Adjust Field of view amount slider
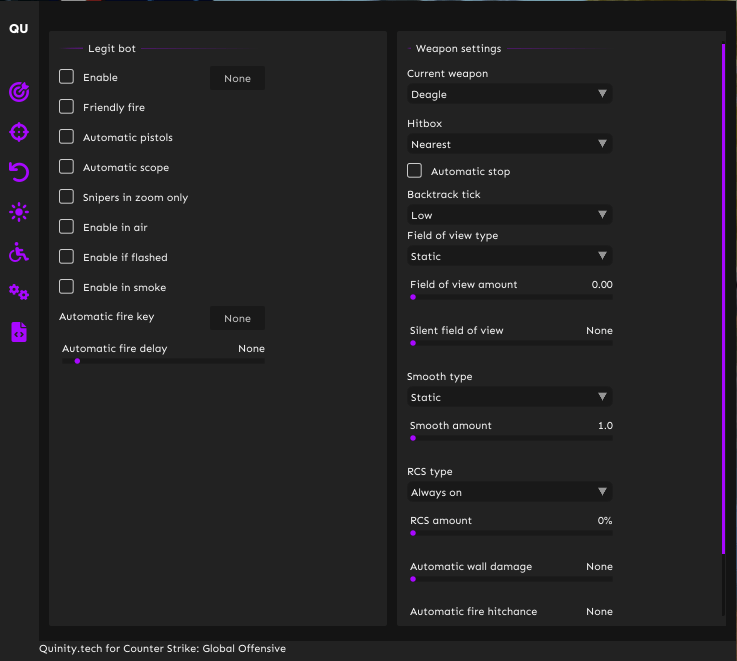737x661 pixels. click(x=511, y=297)
